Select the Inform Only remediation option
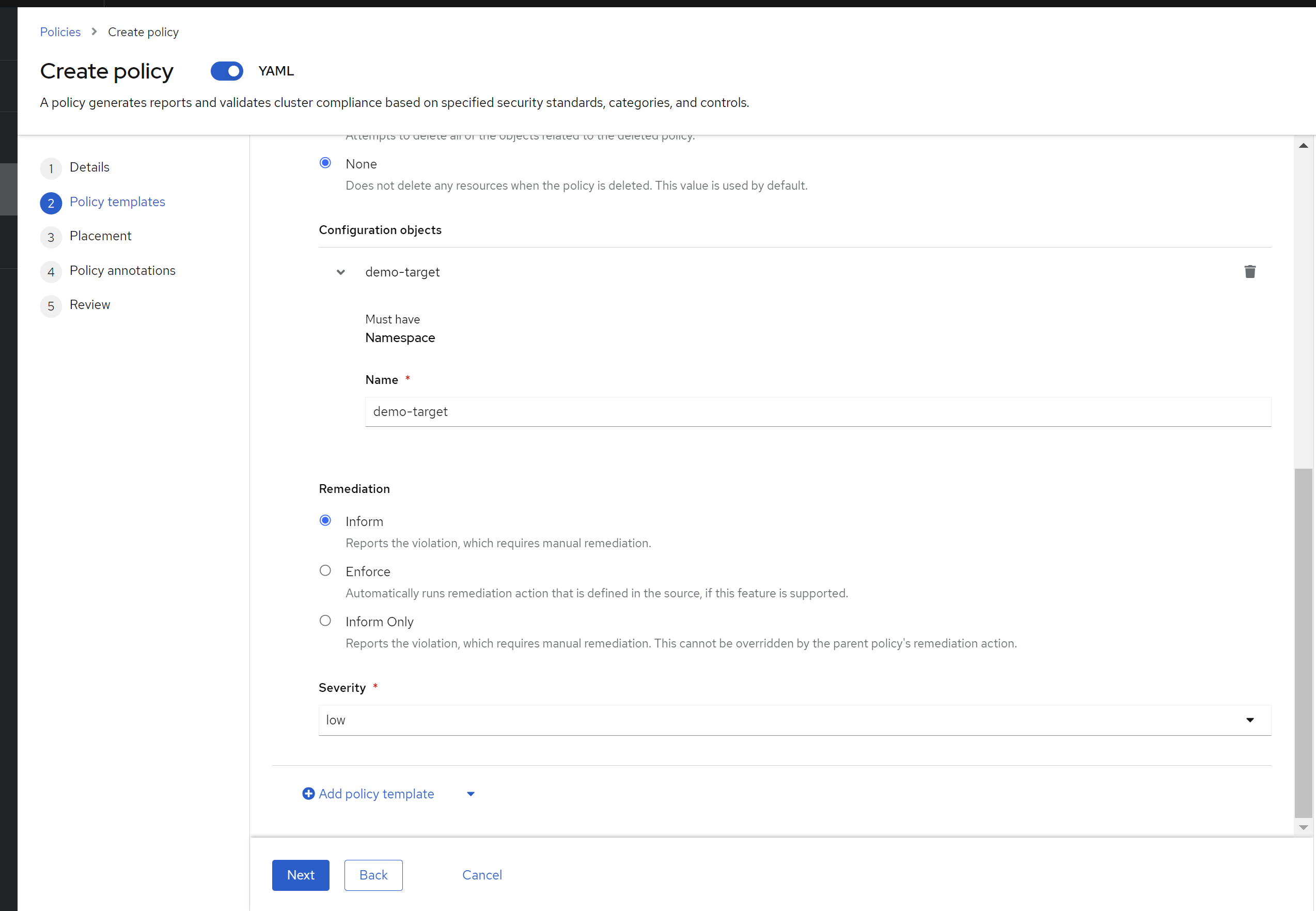1316x911 pixels. point(325,621)
